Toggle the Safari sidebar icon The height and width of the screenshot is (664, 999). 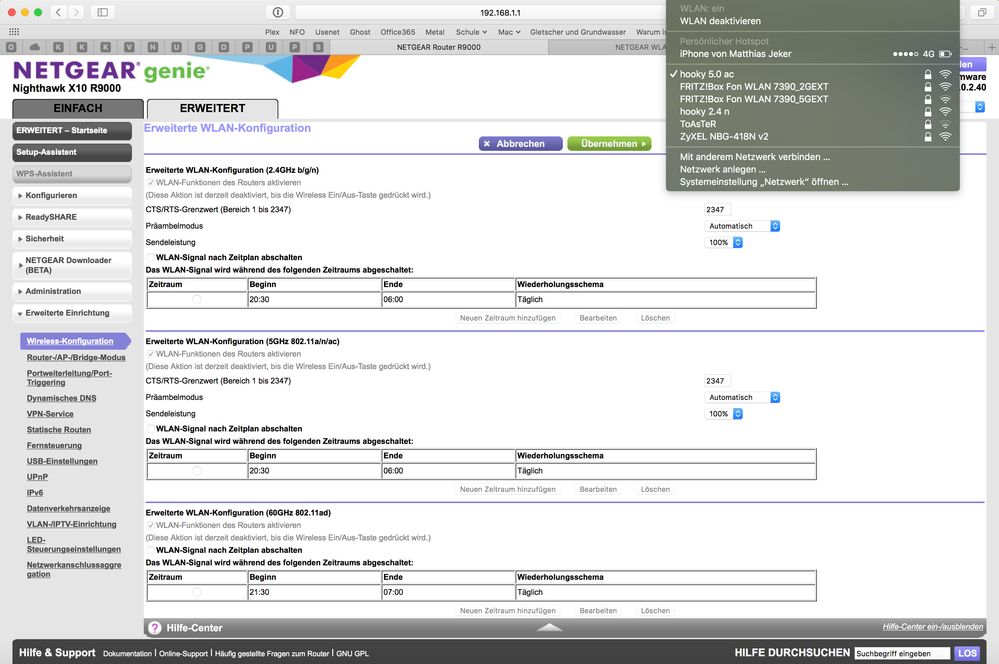tap(102, 12)
